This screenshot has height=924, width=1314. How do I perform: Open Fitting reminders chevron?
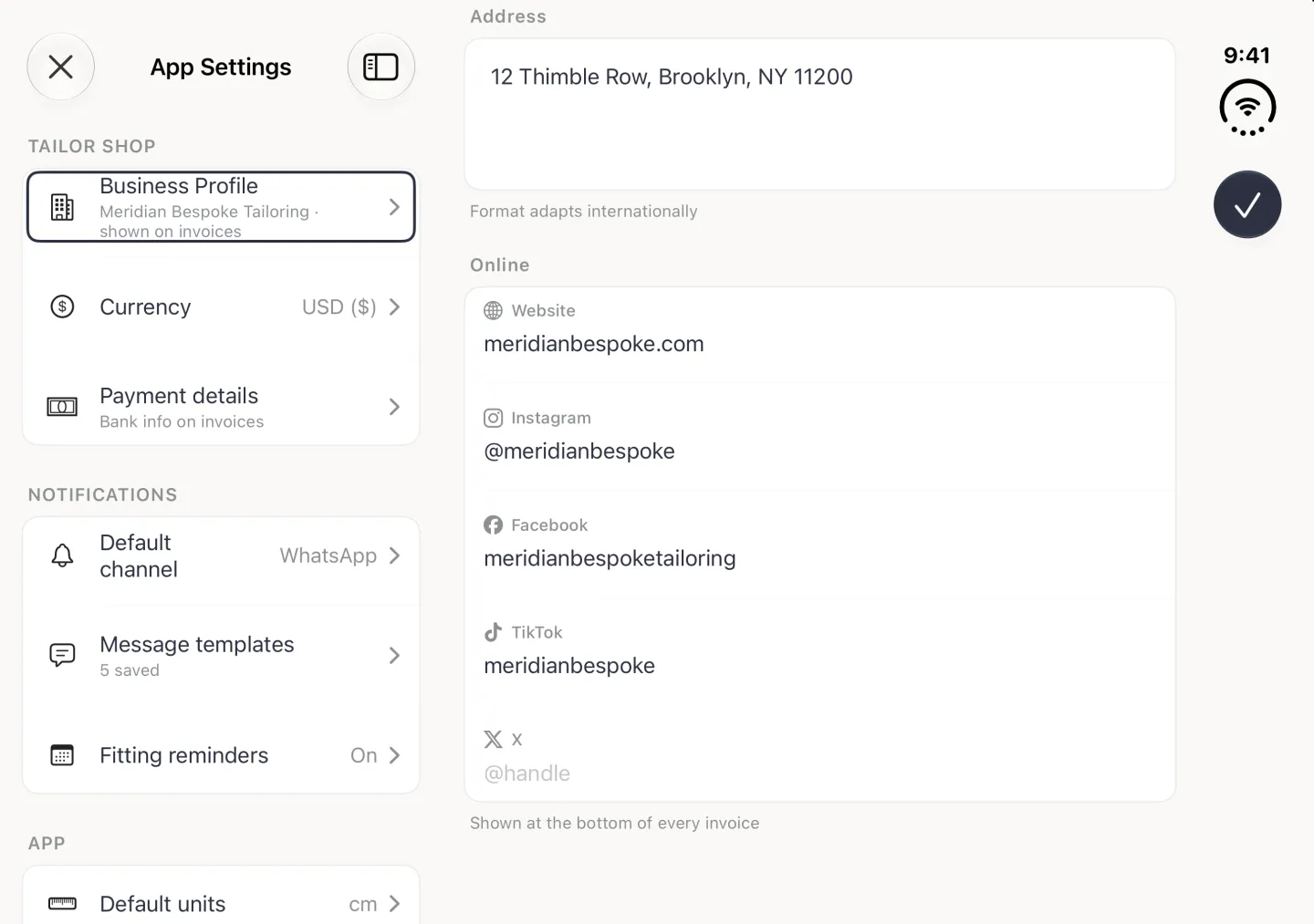(x=394, y=755)
